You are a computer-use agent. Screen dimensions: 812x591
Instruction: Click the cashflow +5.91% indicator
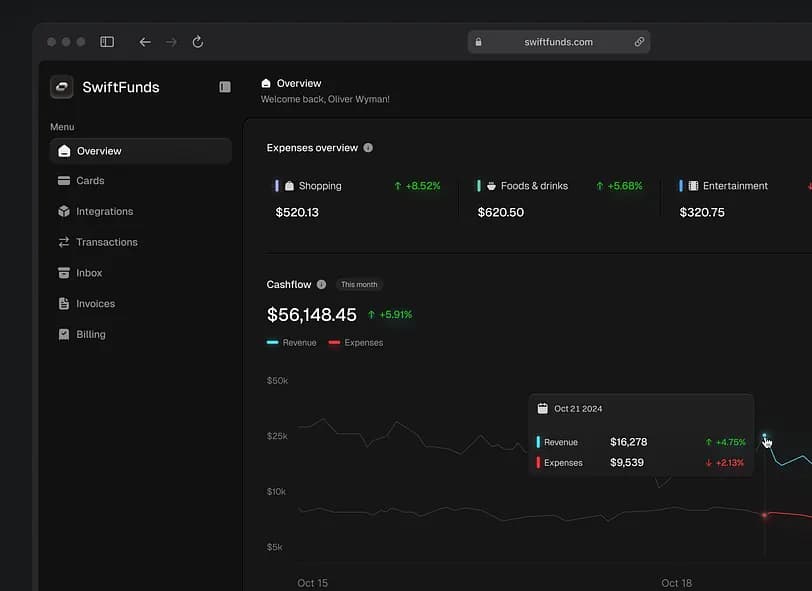pyautogui.click(x=390, y=314)
